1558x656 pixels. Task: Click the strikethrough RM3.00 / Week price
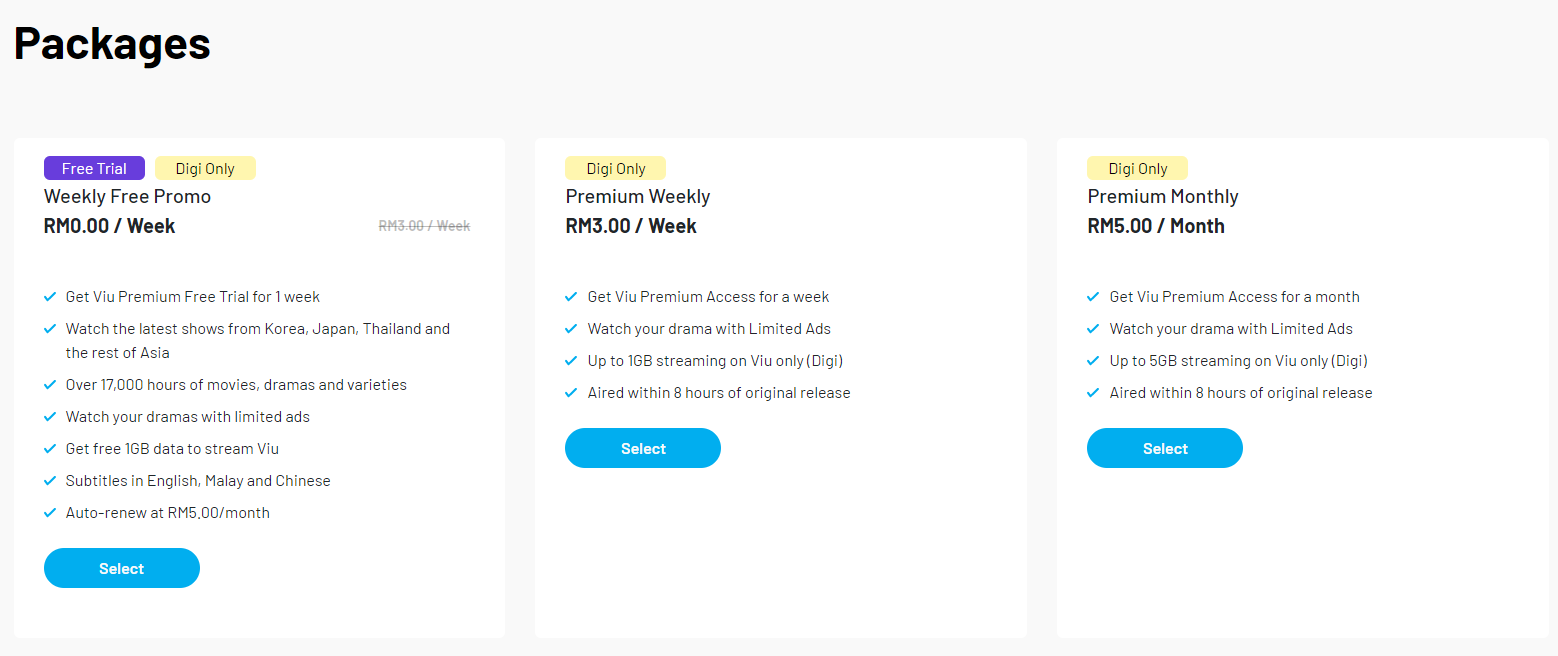coord(424,226)
